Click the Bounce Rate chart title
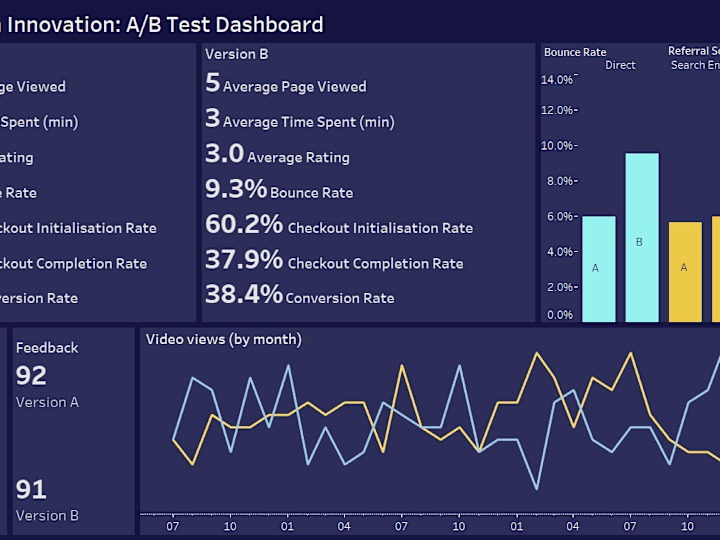Viewport: 720px width, 540px height. [575, 52]
